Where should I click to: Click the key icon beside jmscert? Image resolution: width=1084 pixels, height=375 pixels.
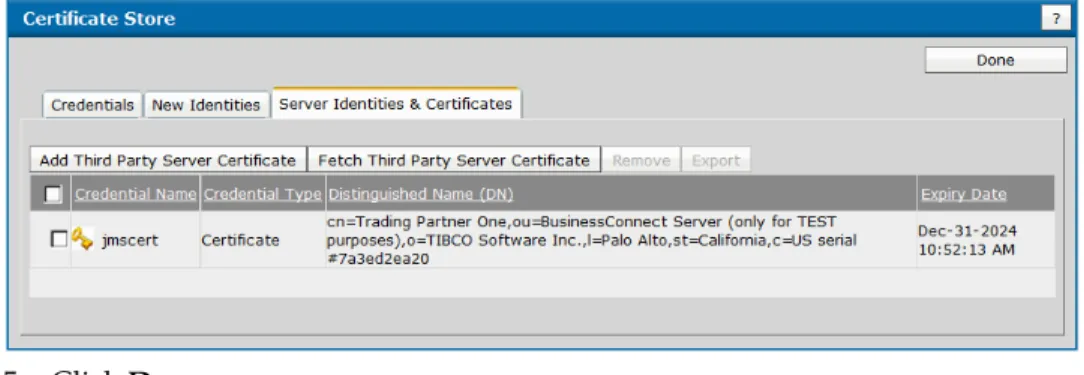click(83, 240)
